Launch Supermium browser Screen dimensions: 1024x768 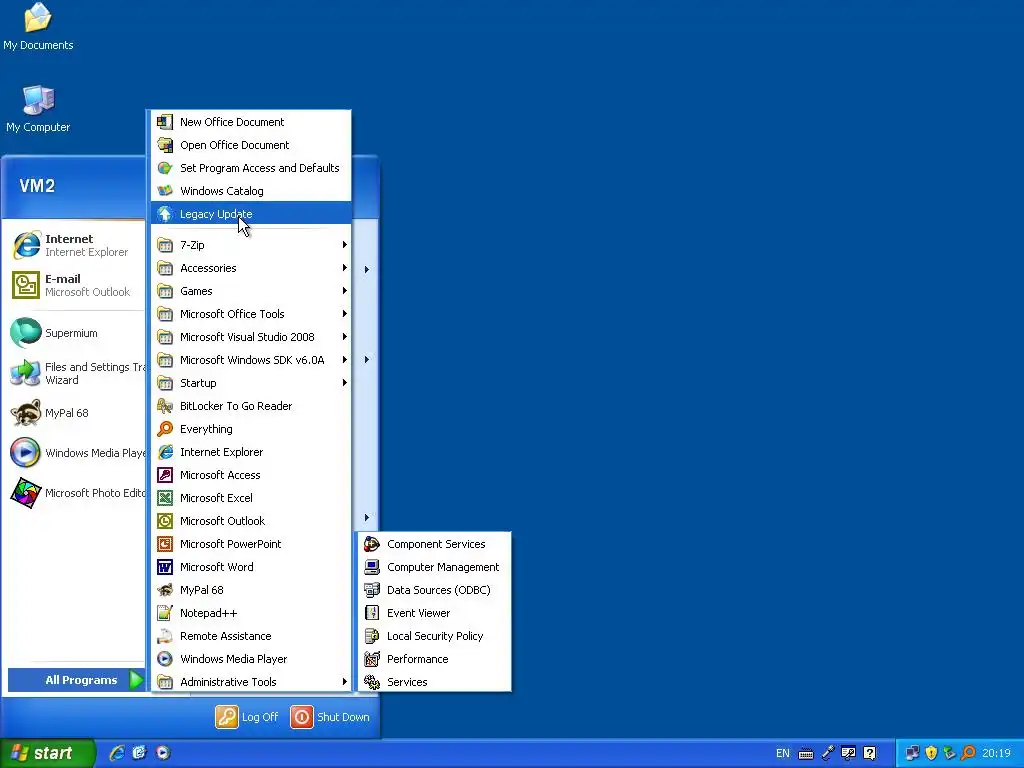point(75,333)
